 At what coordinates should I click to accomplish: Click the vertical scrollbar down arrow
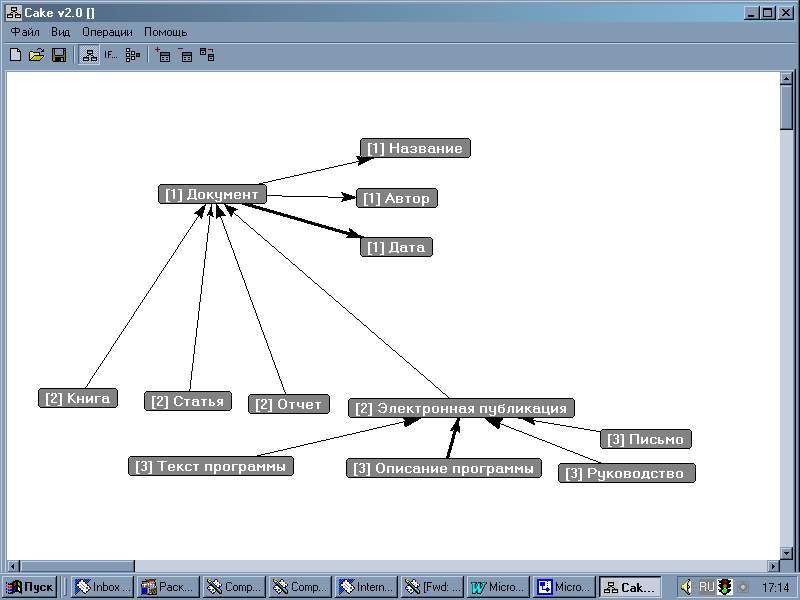pyautogui.click(x=786, y=553)
